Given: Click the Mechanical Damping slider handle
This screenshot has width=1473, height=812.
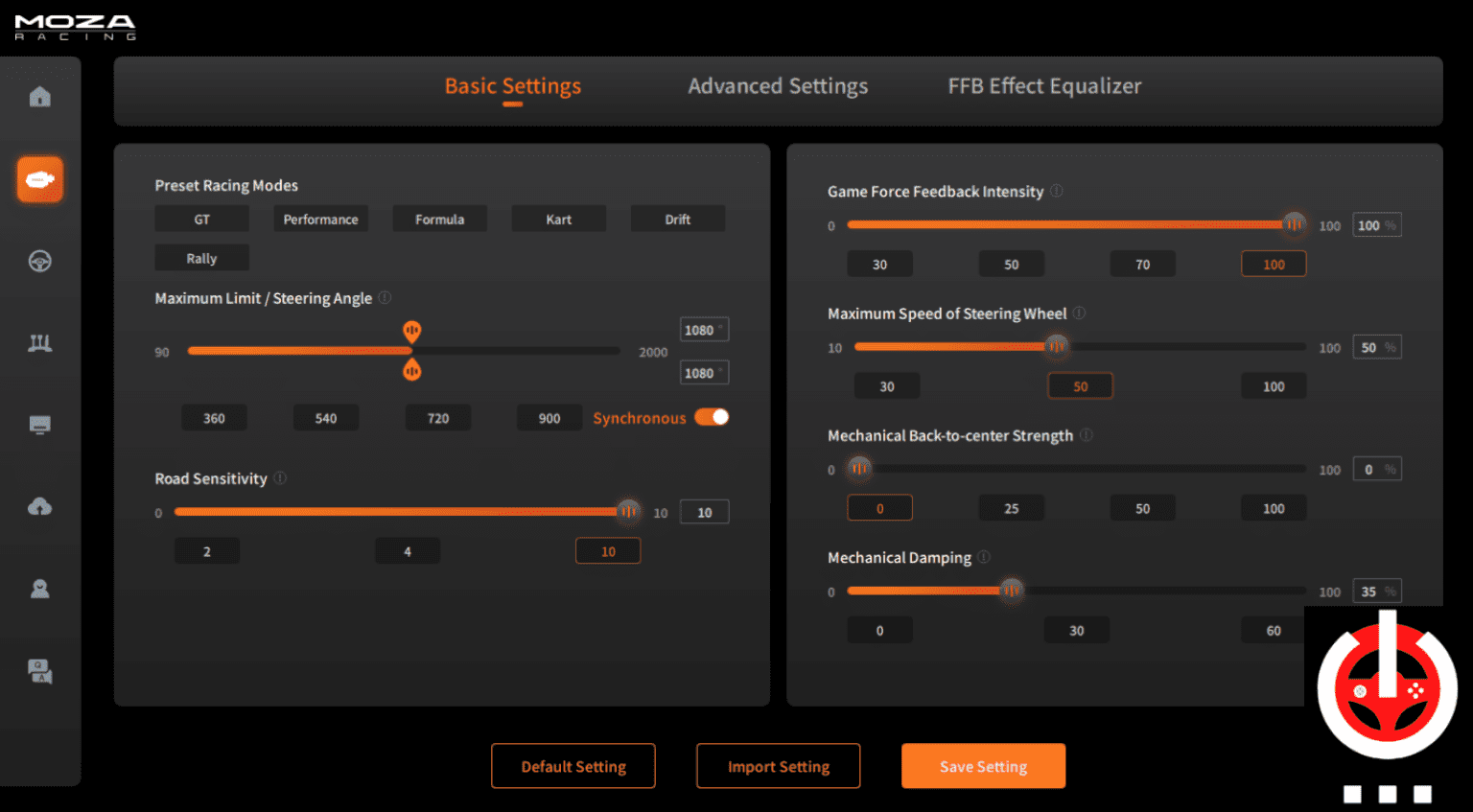Looking at the screenshot, I should point(1011,591).
